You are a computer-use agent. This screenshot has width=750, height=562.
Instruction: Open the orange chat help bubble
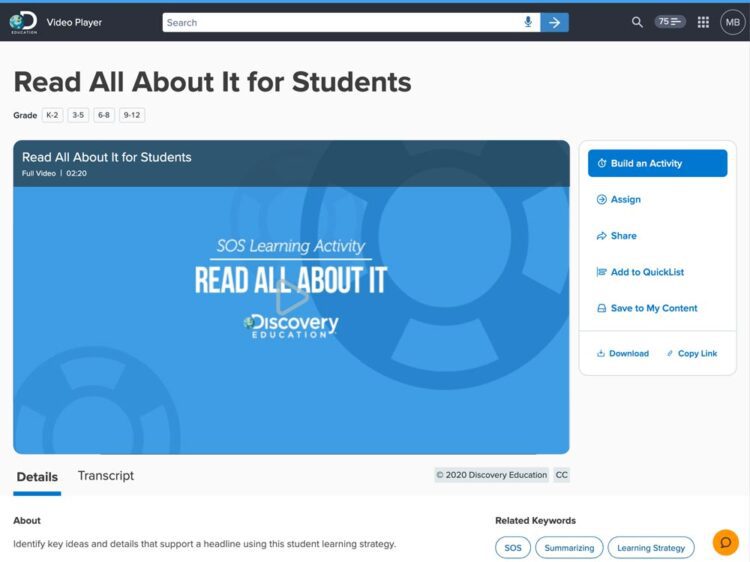tap(726, 542)
